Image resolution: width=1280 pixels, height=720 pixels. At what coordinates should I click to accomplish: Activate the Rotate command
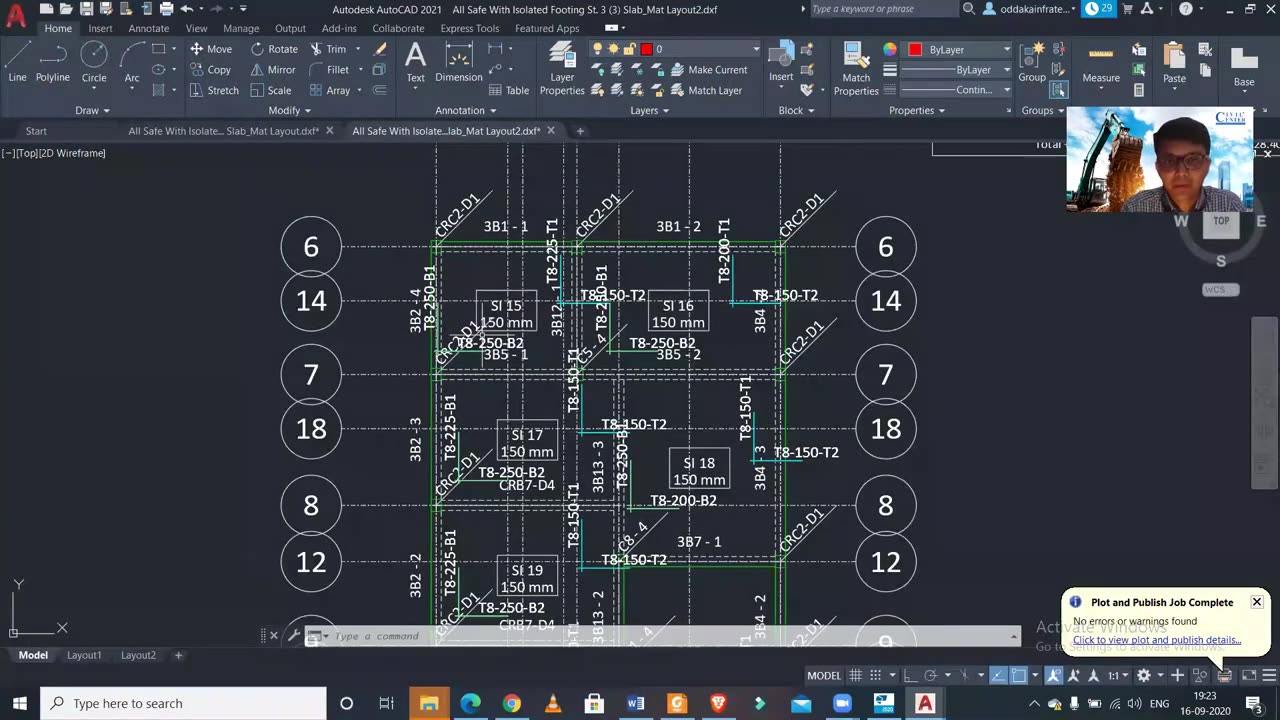[x=274, y=49]
